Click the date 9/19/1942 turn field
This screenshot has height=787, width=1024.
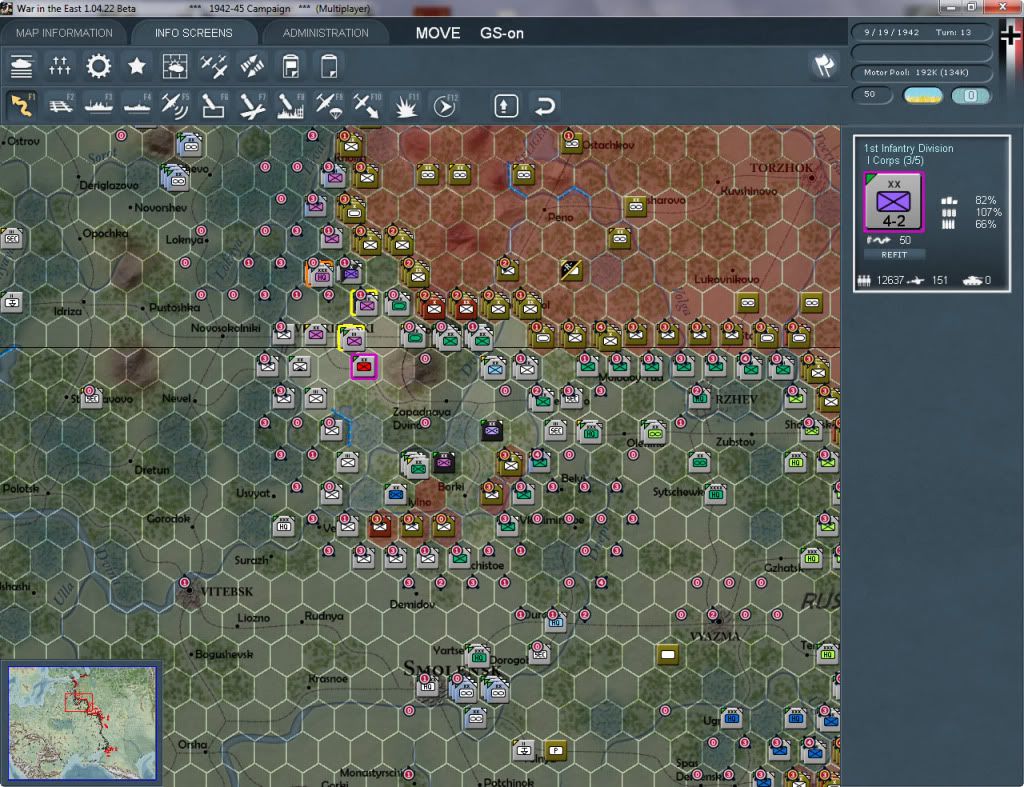point(921,32)
